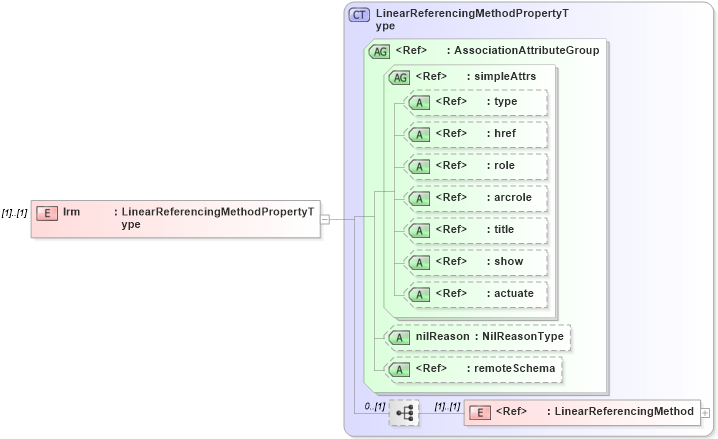Click the 'title' attribute name

click(504, 229)
